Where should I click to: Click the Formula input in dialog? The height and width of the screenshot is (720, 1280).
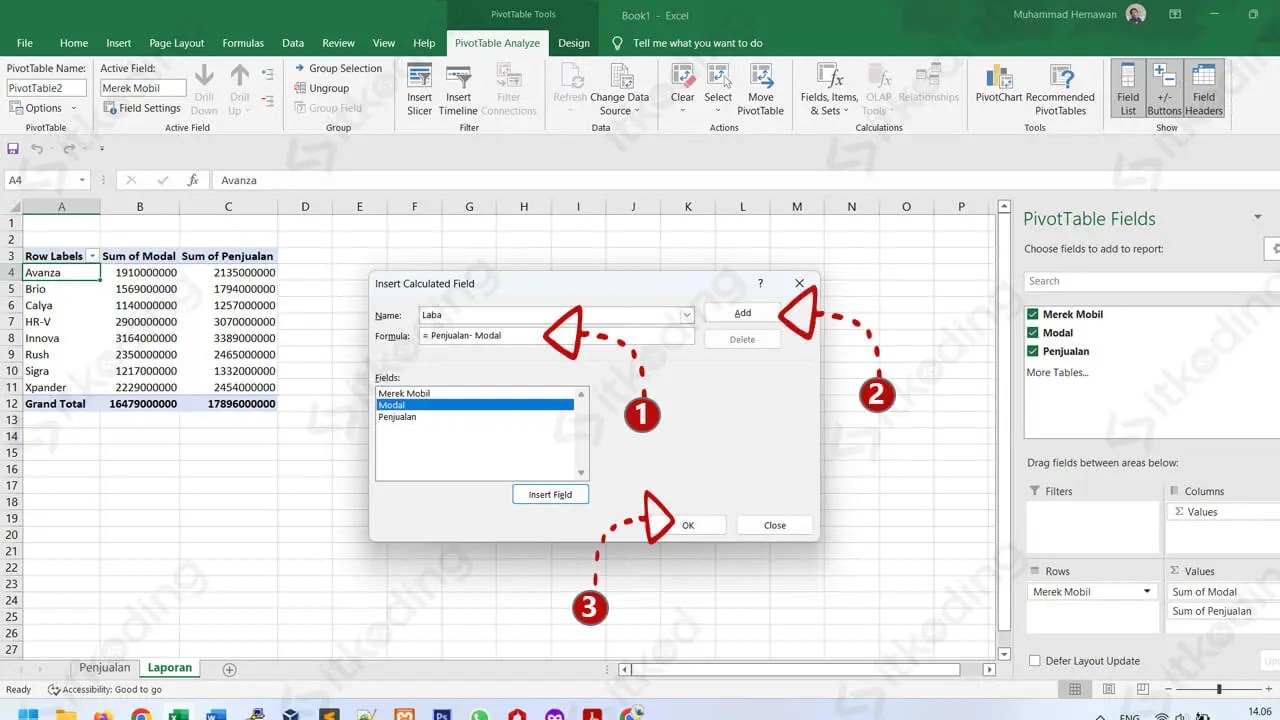tap(555, 336)
